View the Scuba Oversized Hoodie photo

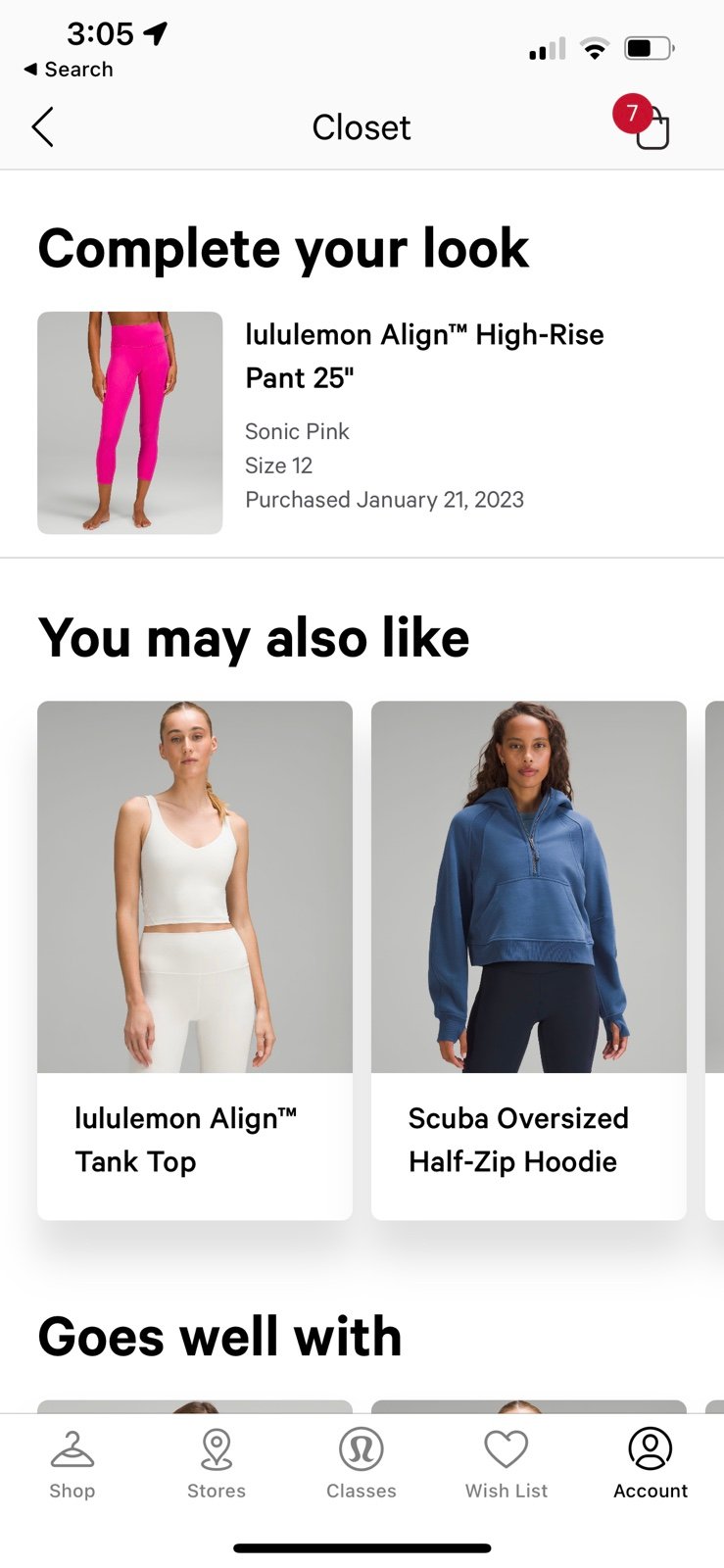[529, 887]
